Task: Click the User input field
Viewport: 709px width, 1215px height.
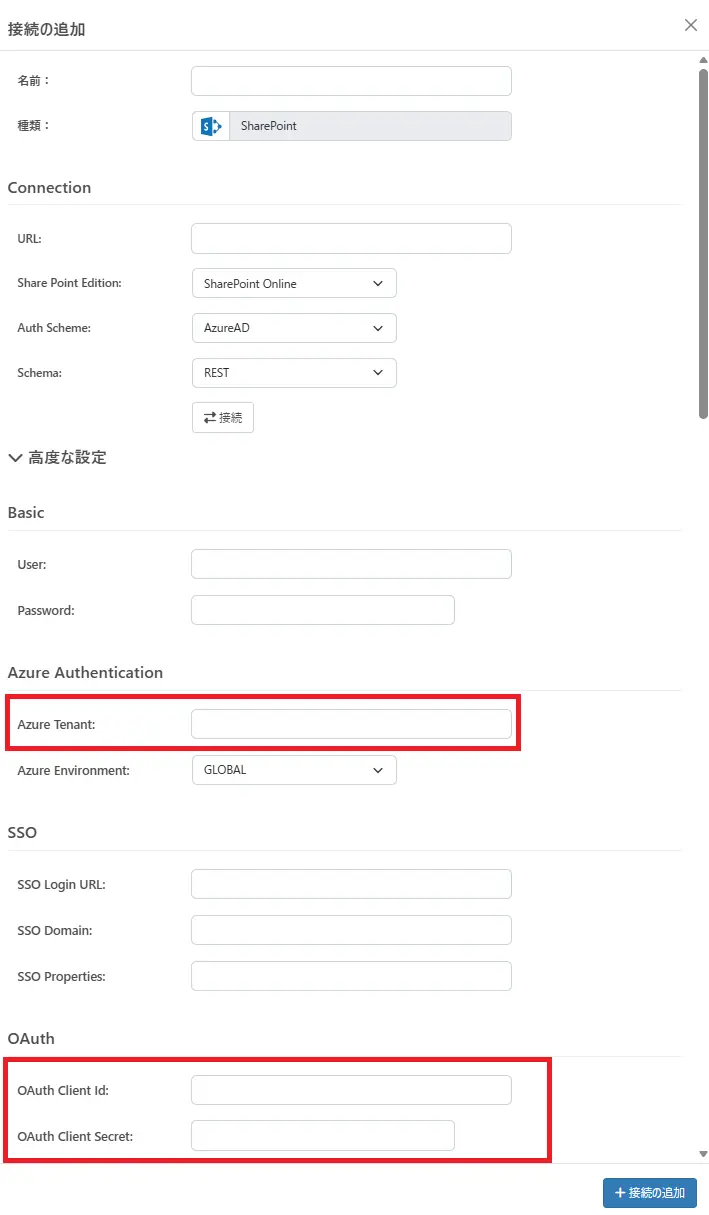Action: [x=351, y=564]
